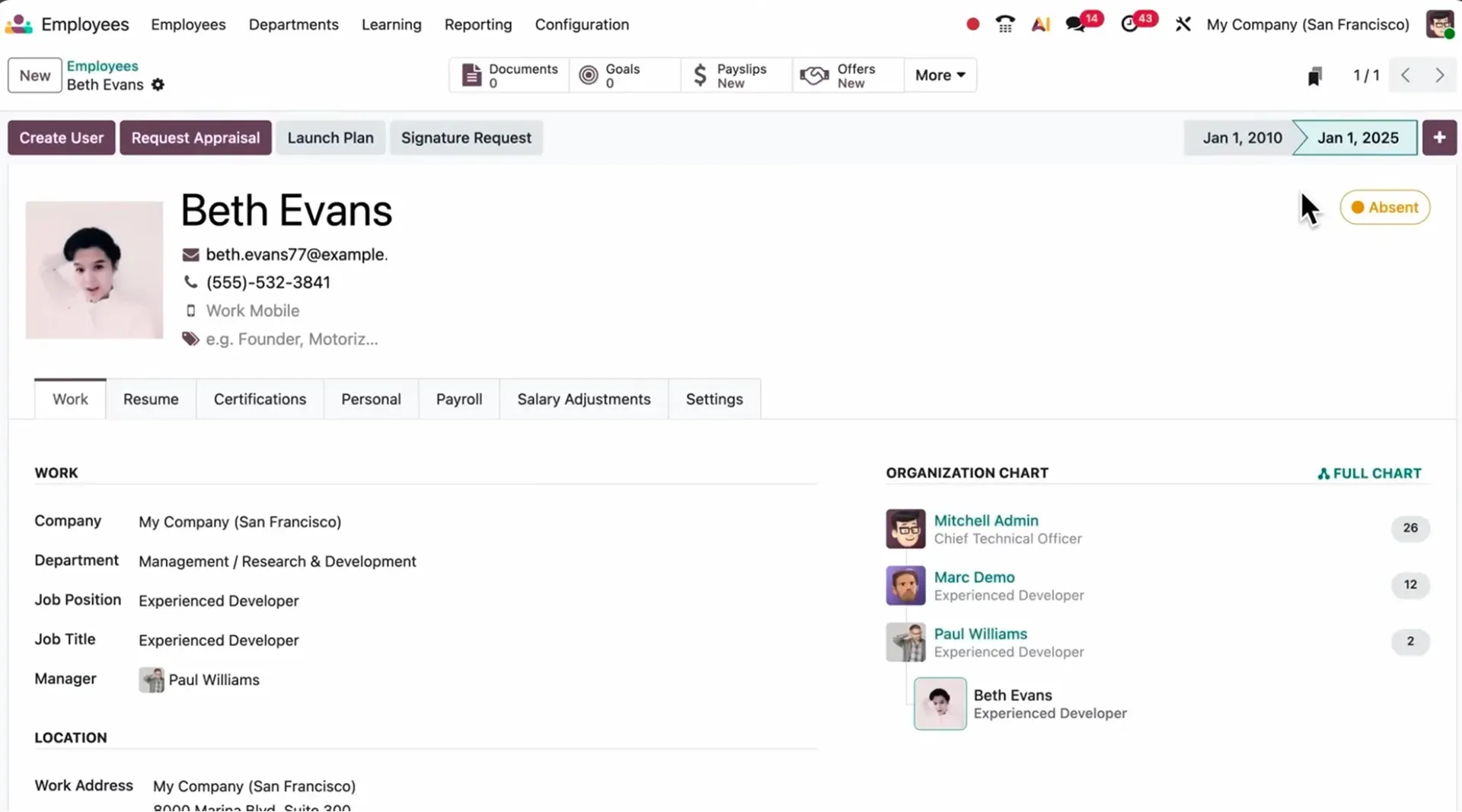
Task: Click the bookmark icon near pager
Action: pos(1314,75)
